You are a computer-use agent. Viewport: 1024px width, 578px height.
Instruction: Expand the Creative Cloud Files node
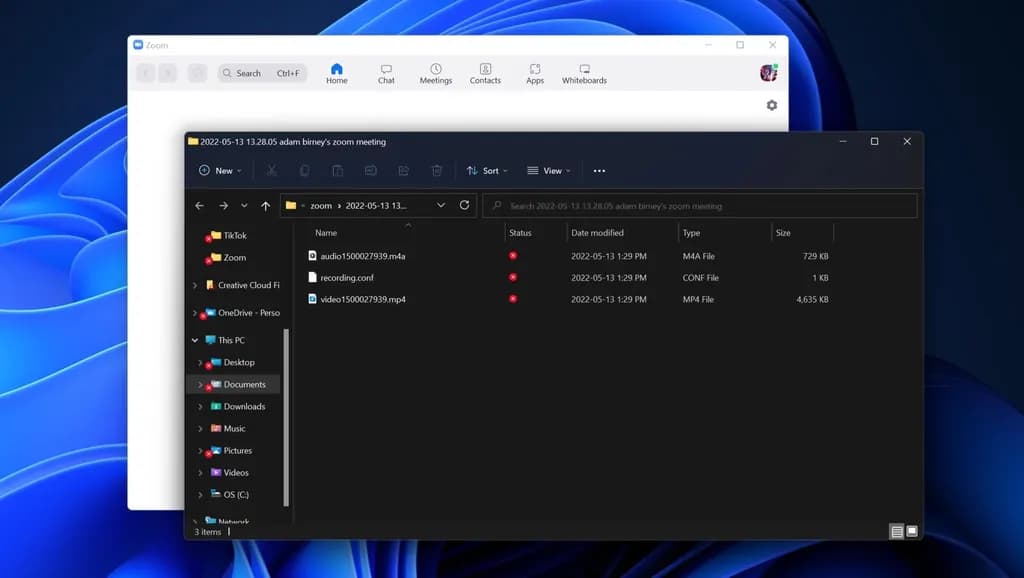pyautogui.click(x=195, y=285)
